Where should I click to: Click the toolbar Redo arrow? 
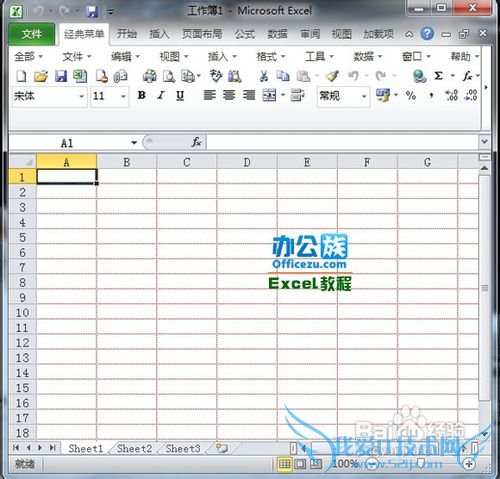(x=381, y=76)
